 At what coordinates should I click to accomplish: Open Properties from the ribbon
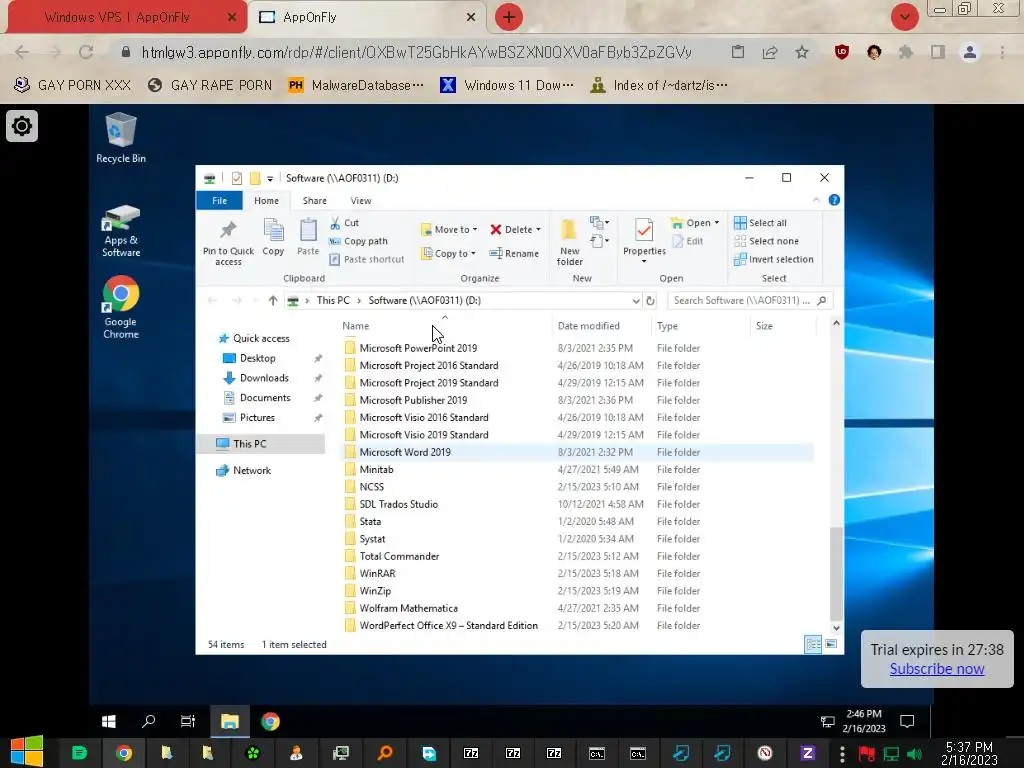644,240
